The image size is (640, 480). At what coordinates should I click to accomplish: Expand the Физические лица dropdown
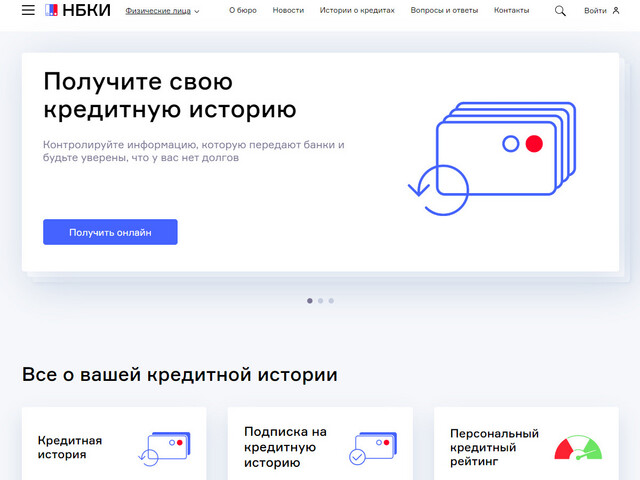(x=162, y=11)
